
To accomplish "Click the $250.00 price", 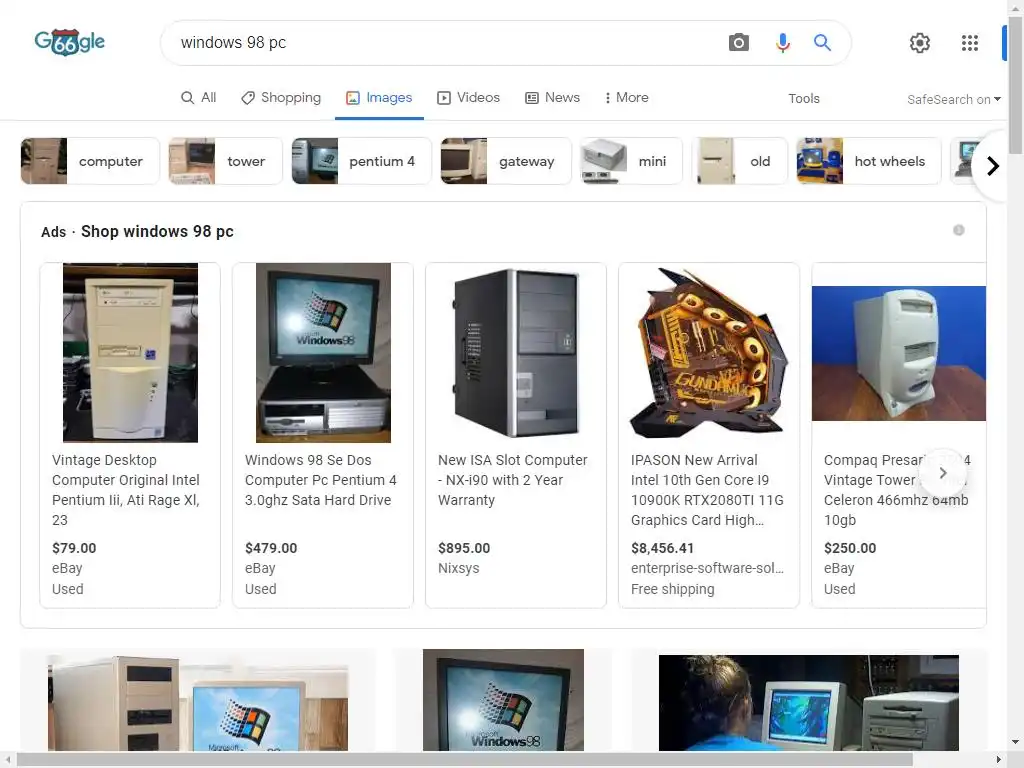I will coord(850,548).
